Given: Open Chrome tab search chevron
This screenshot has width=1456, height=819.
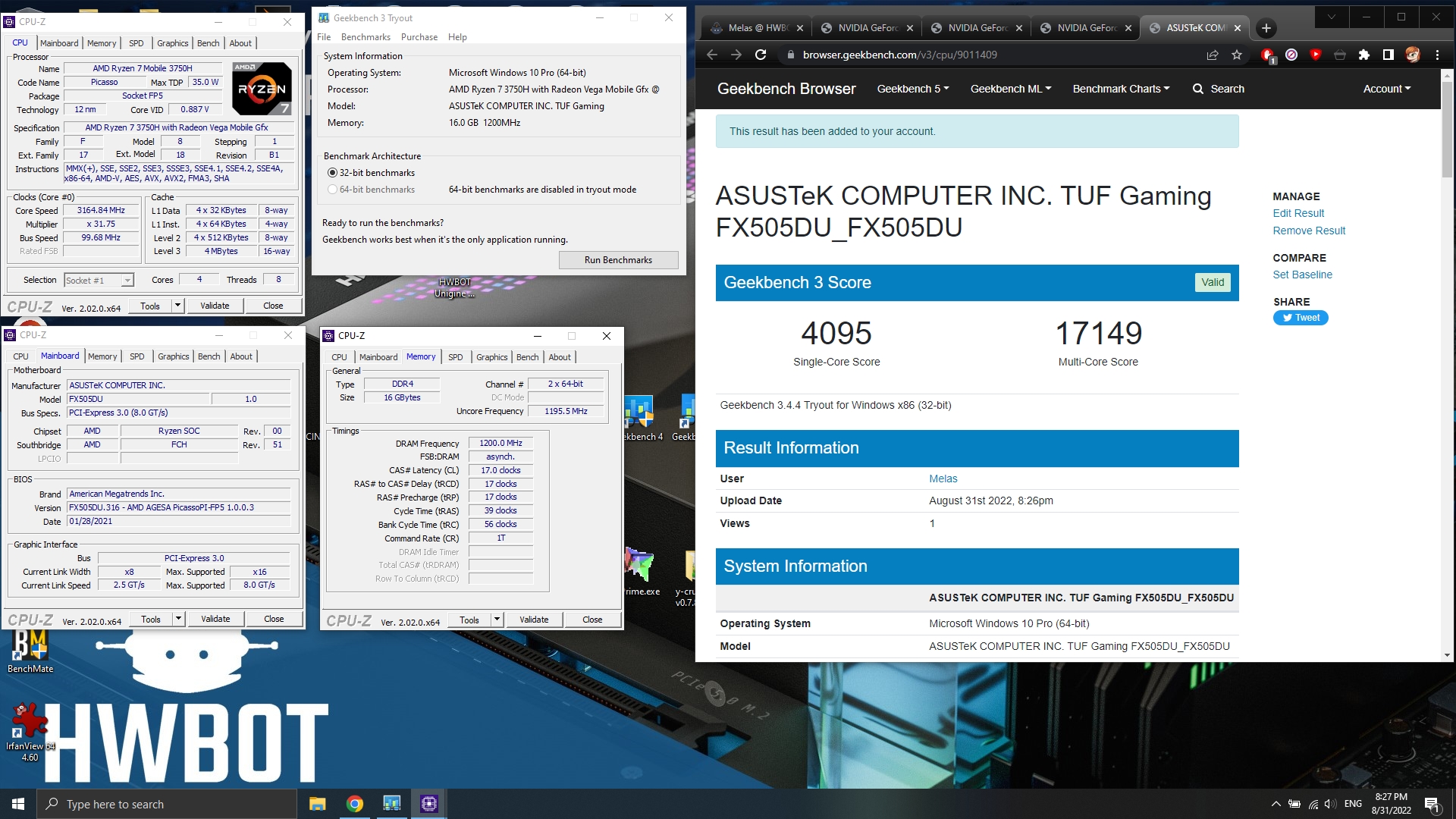Looking at the screenshot, I should pos(1332,17).
